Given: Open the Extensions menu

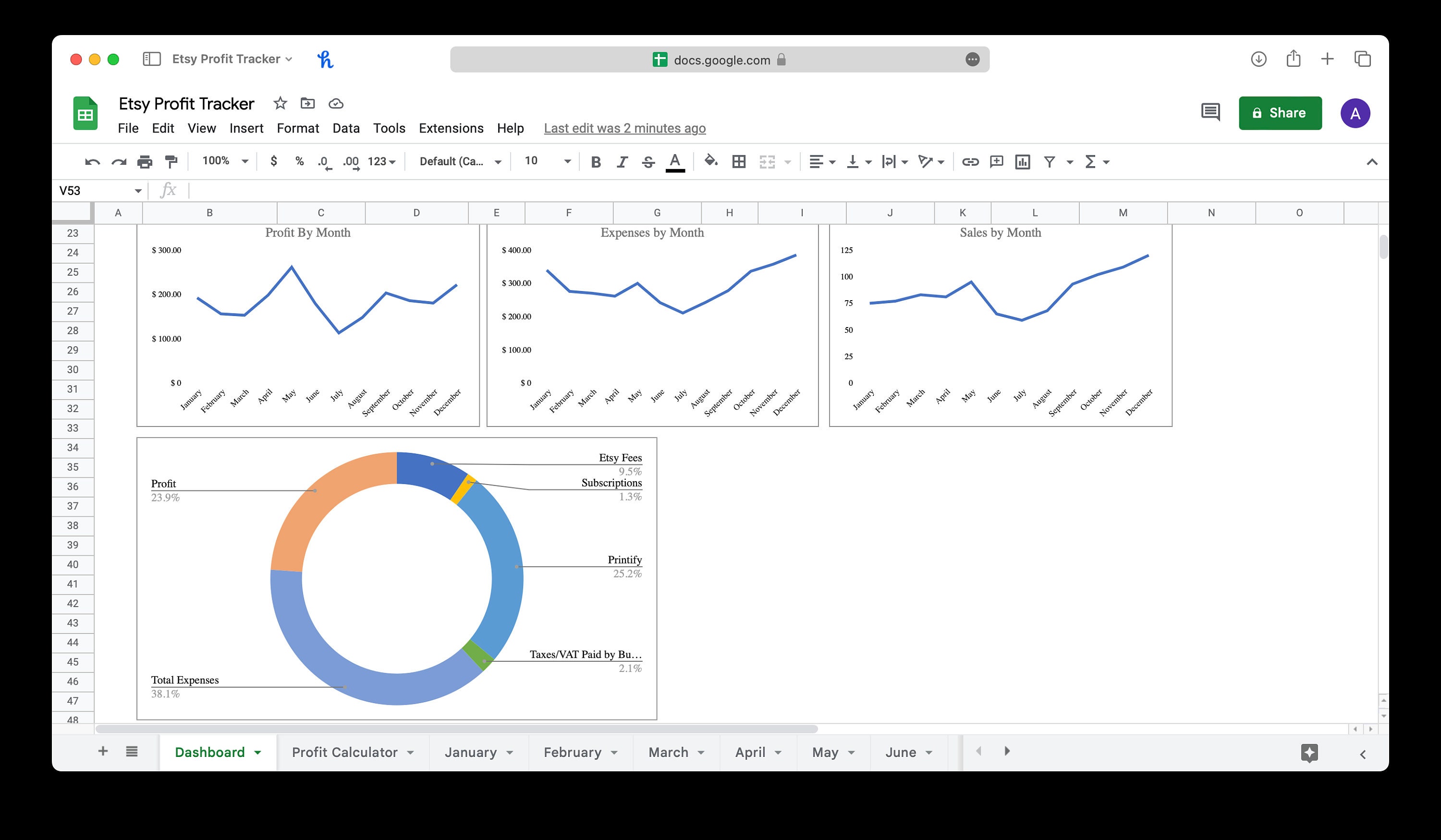Looking at the screenshot, I should click(x=451, y=128).
